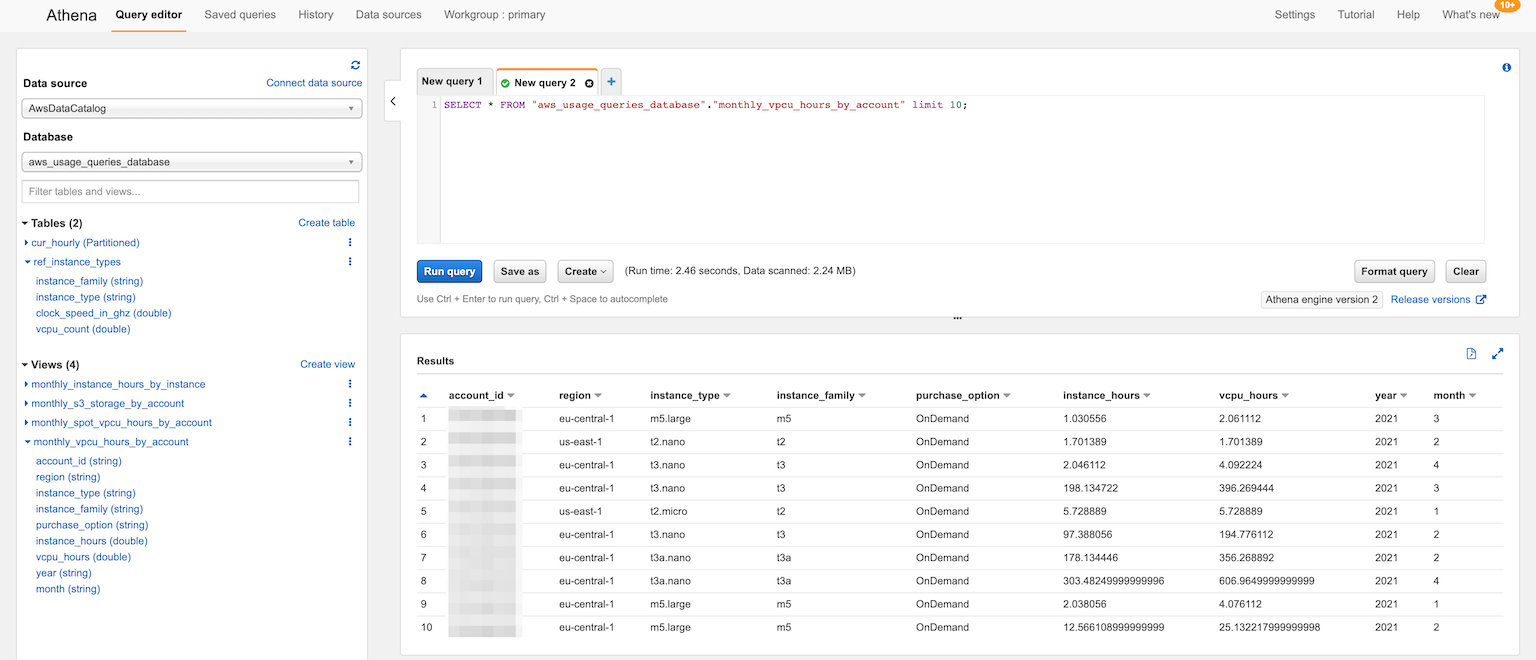Sort results by row number arrow
Image resolution: width=1536 pixels, height=660 pixels.
point(423,396)
